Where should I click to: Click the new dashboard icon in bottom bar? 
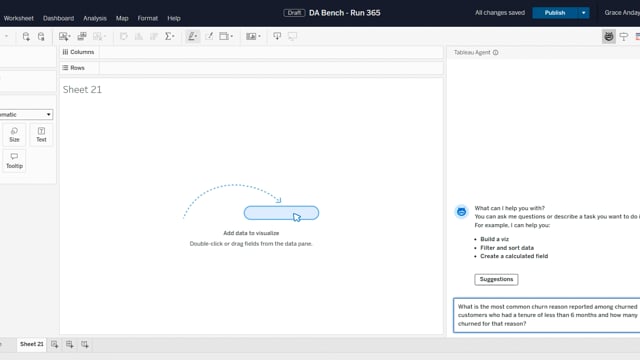69,344
